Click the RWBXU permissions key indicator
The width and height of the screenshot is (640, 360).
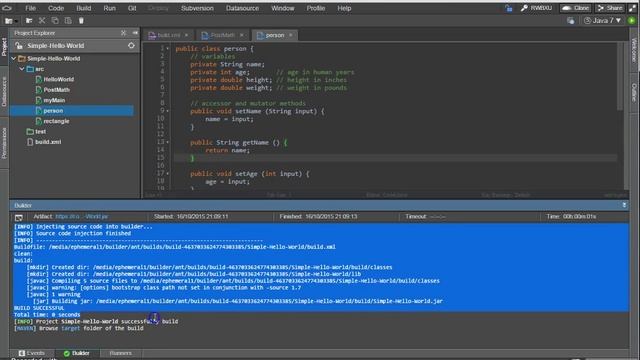pos(536,8)
